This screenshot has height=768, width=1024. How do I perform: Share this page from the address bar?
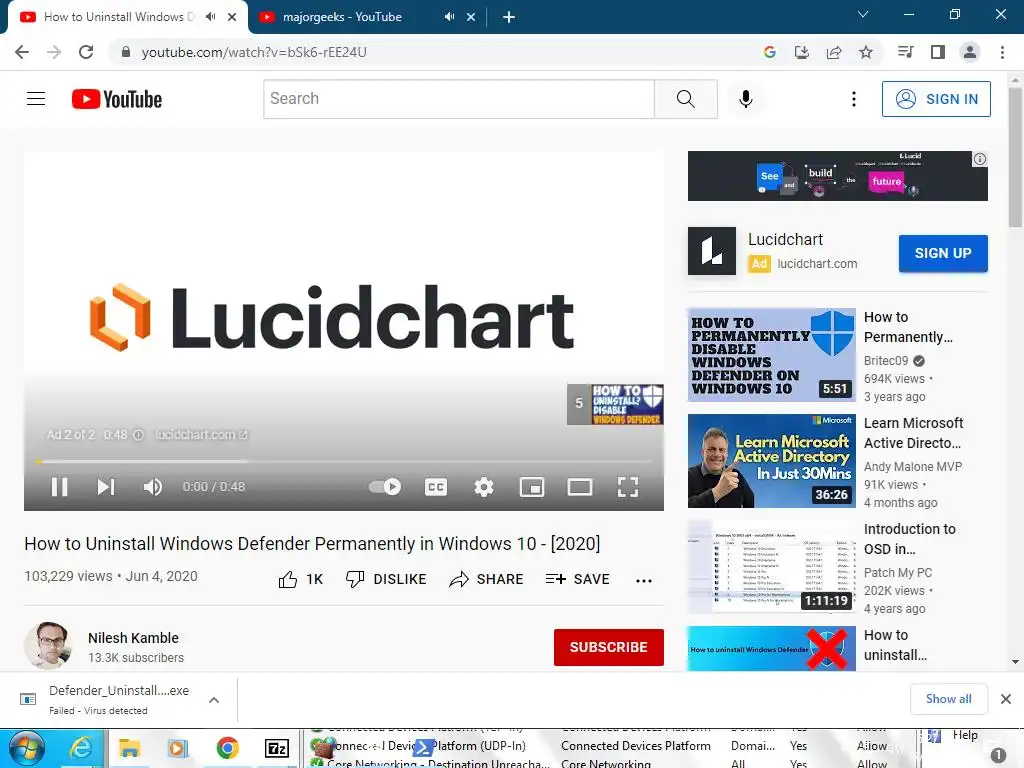tap(834, 52)
